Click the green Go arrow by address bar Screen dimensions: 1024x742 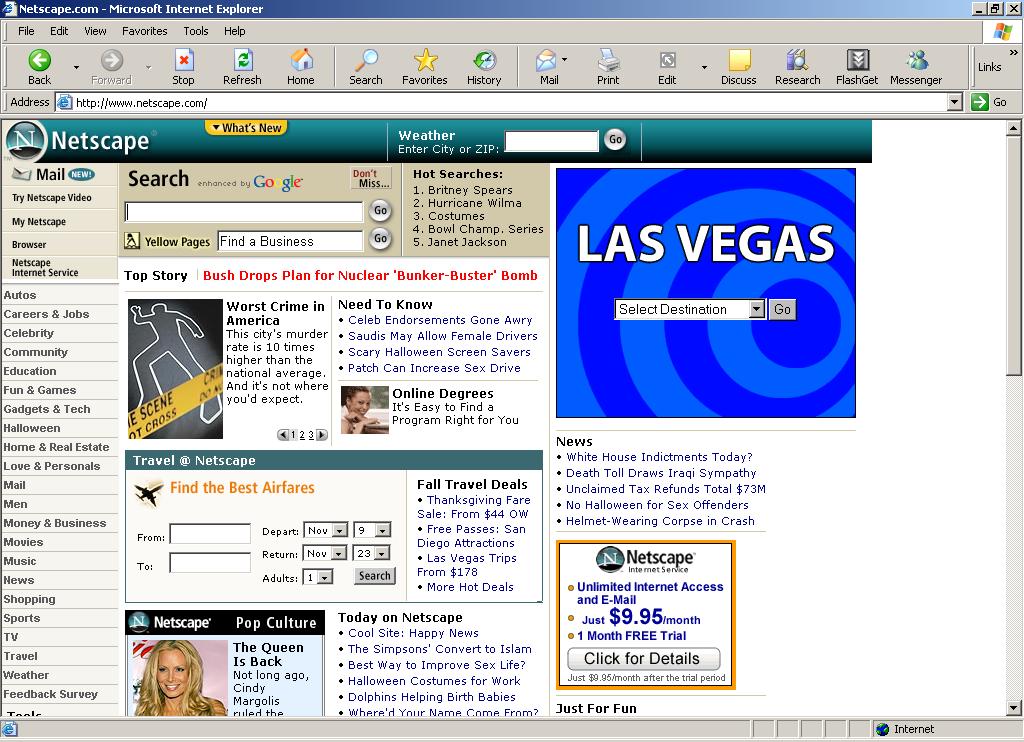click(980, 102)
